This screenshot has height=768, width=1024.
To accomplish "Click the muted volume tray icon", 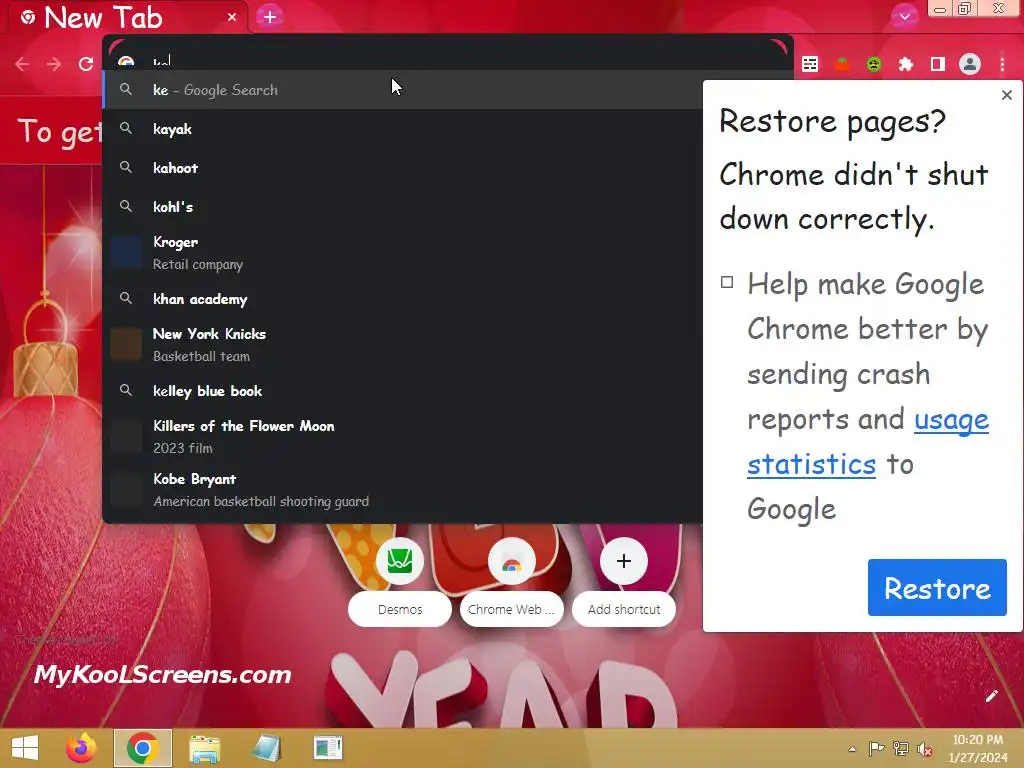I will pos(925,749).
